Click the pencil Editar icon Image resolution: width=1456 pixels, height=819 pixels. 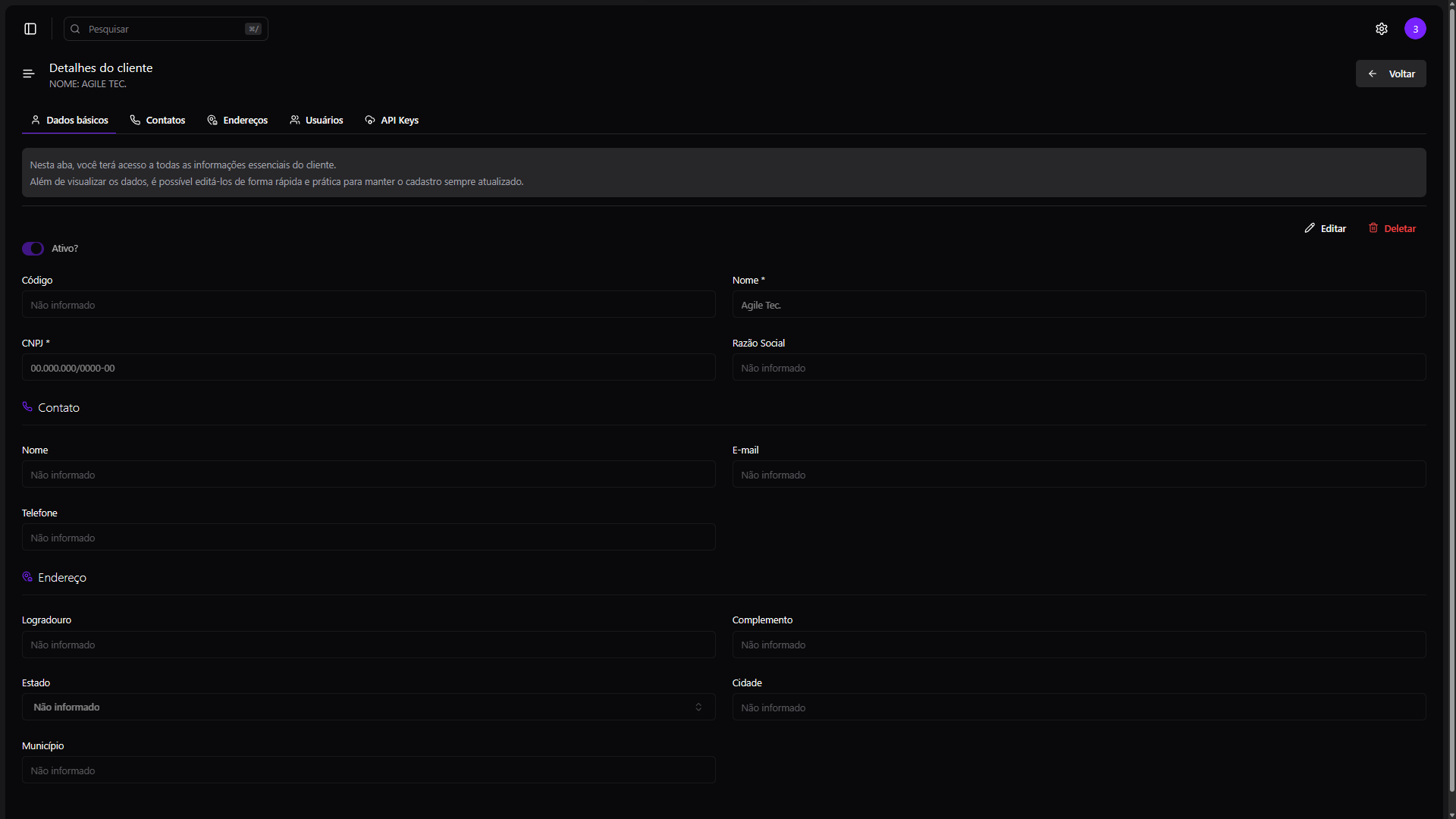tap(1310, 228)
